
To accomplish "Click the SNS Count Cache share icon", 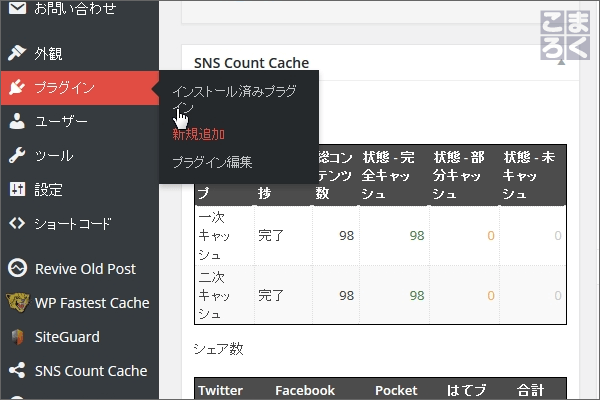I will point(17,371).
